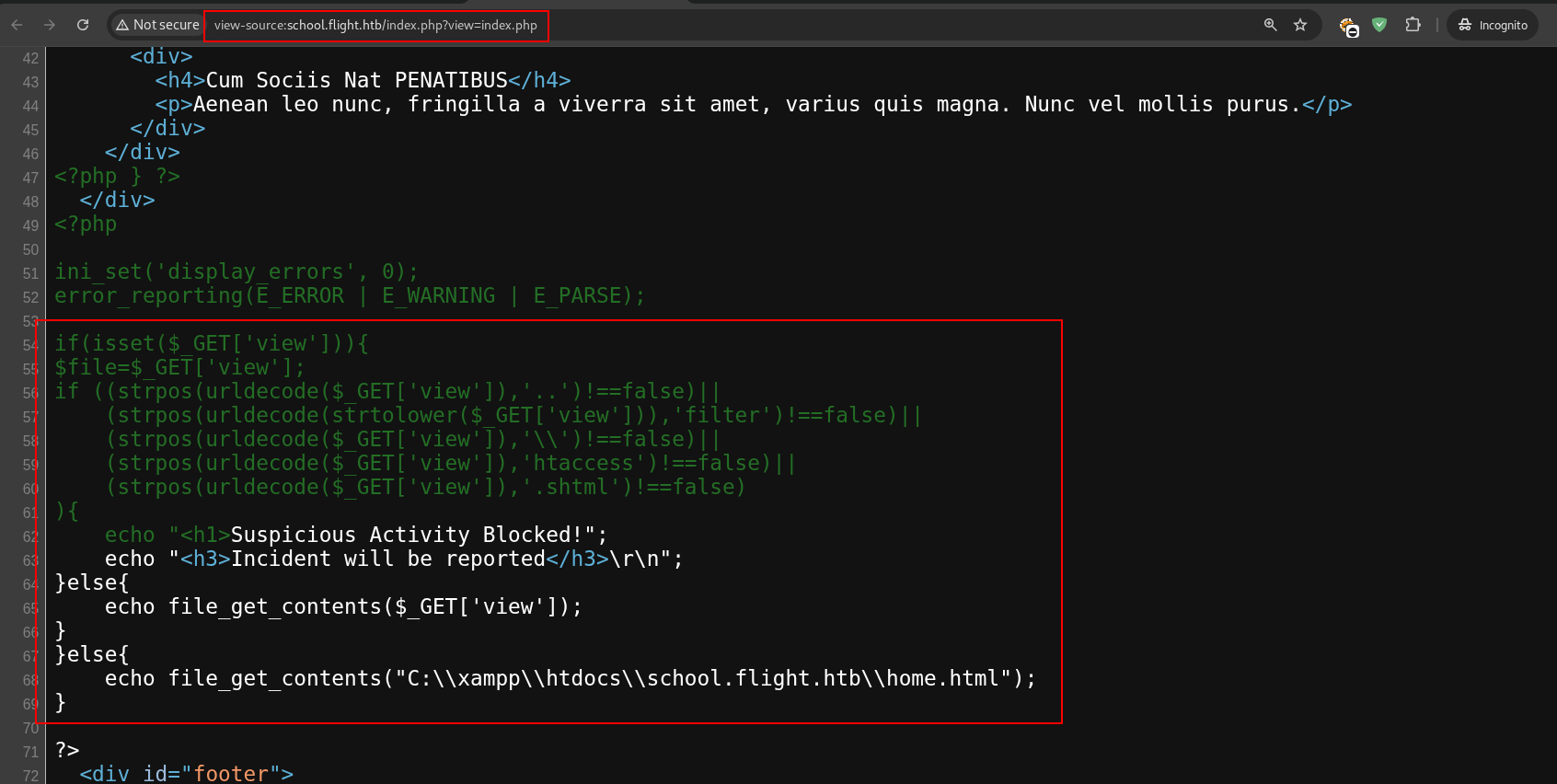Click line number 72 in the gutter
Screen dimensions: 1557x784
[x=30, y=776]
